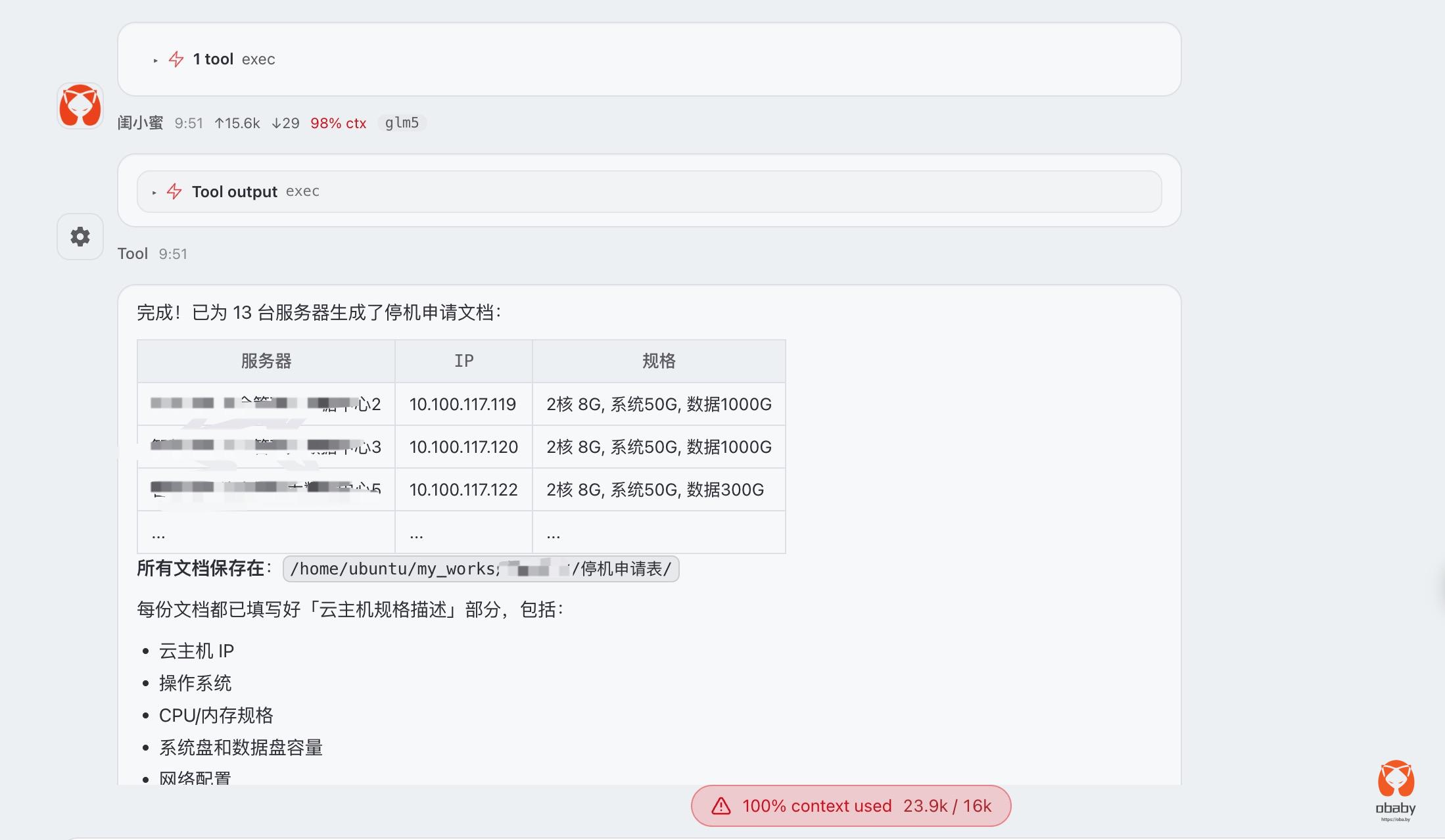
Task: Click the IP column header
Action: point(463,361)
